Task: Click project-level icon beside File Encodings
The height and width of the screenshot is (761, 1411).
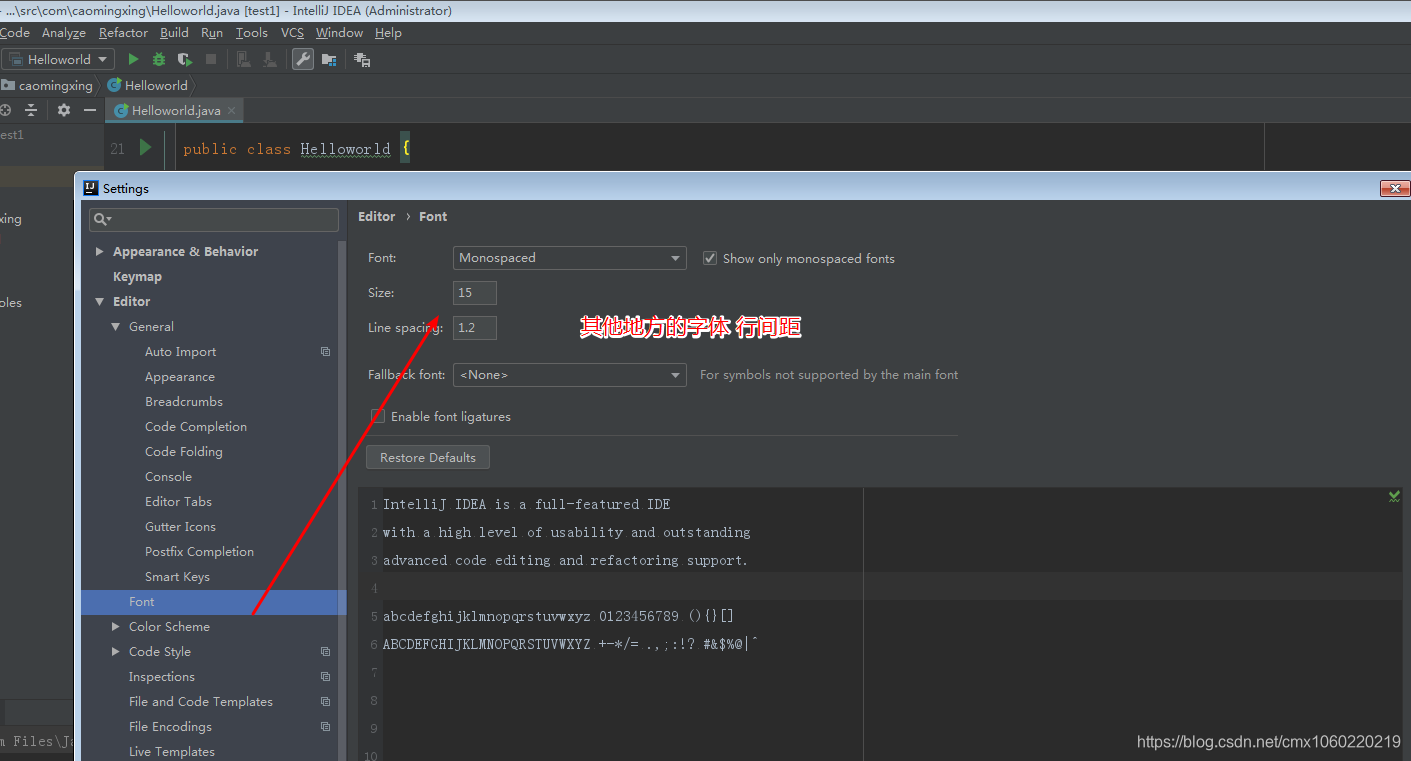Action: tap(325, 727)
